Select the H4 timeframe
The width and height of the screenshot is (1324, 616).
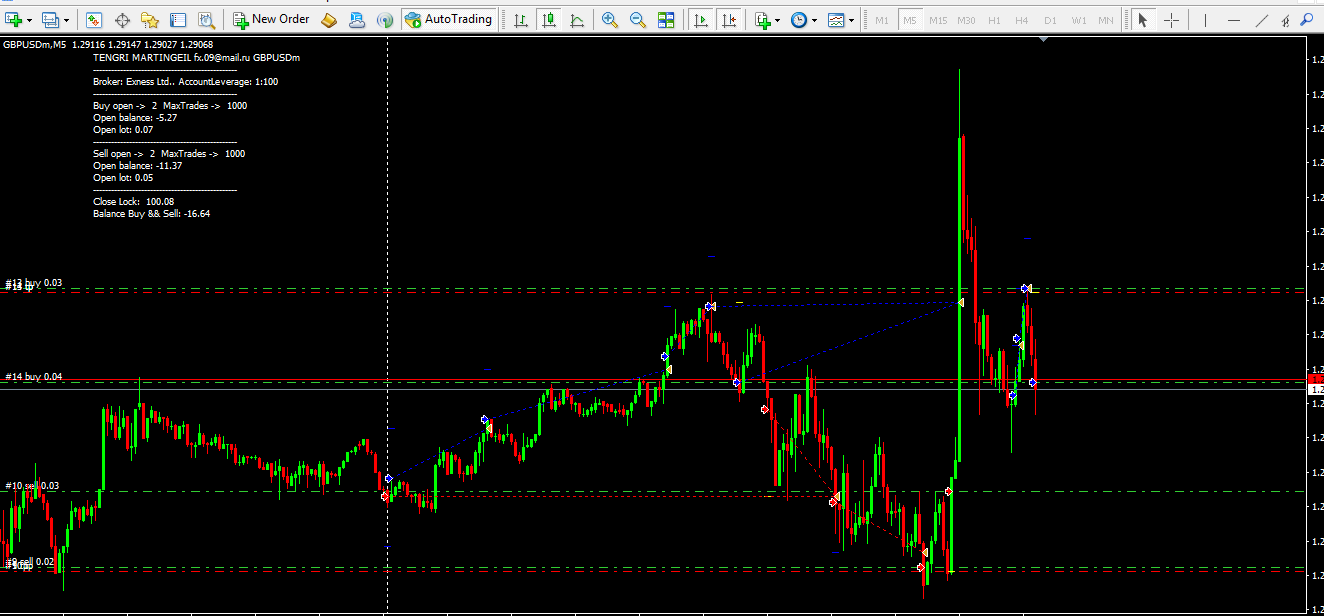pyautogui.click(x=1022, y=20)
